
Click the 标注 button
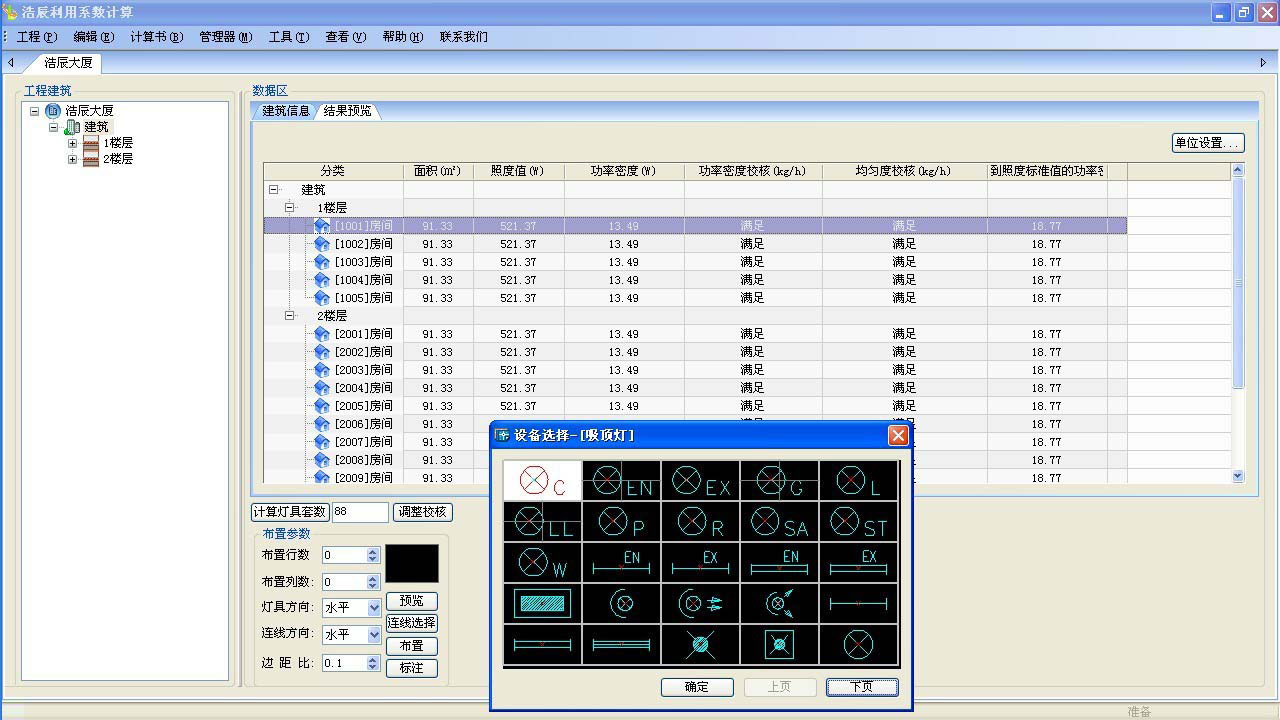pos(411,668)
